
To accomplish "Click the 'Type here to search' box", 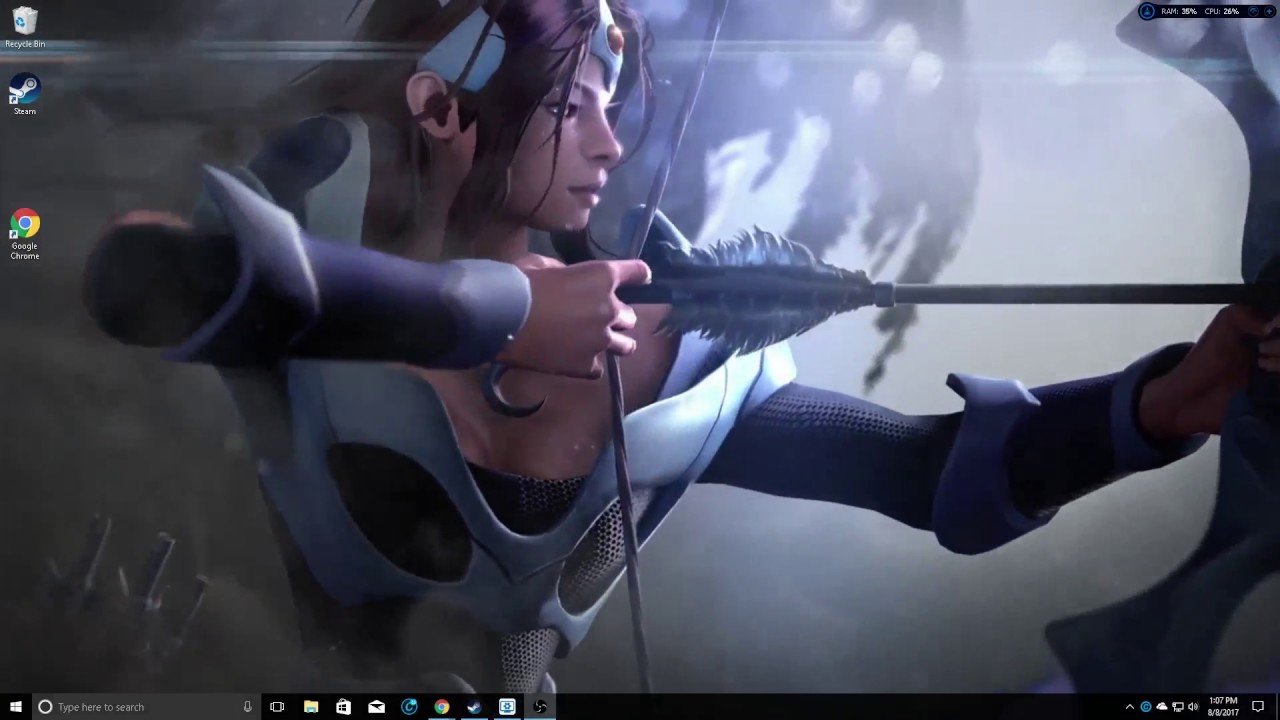I will [x=146, y=707].
